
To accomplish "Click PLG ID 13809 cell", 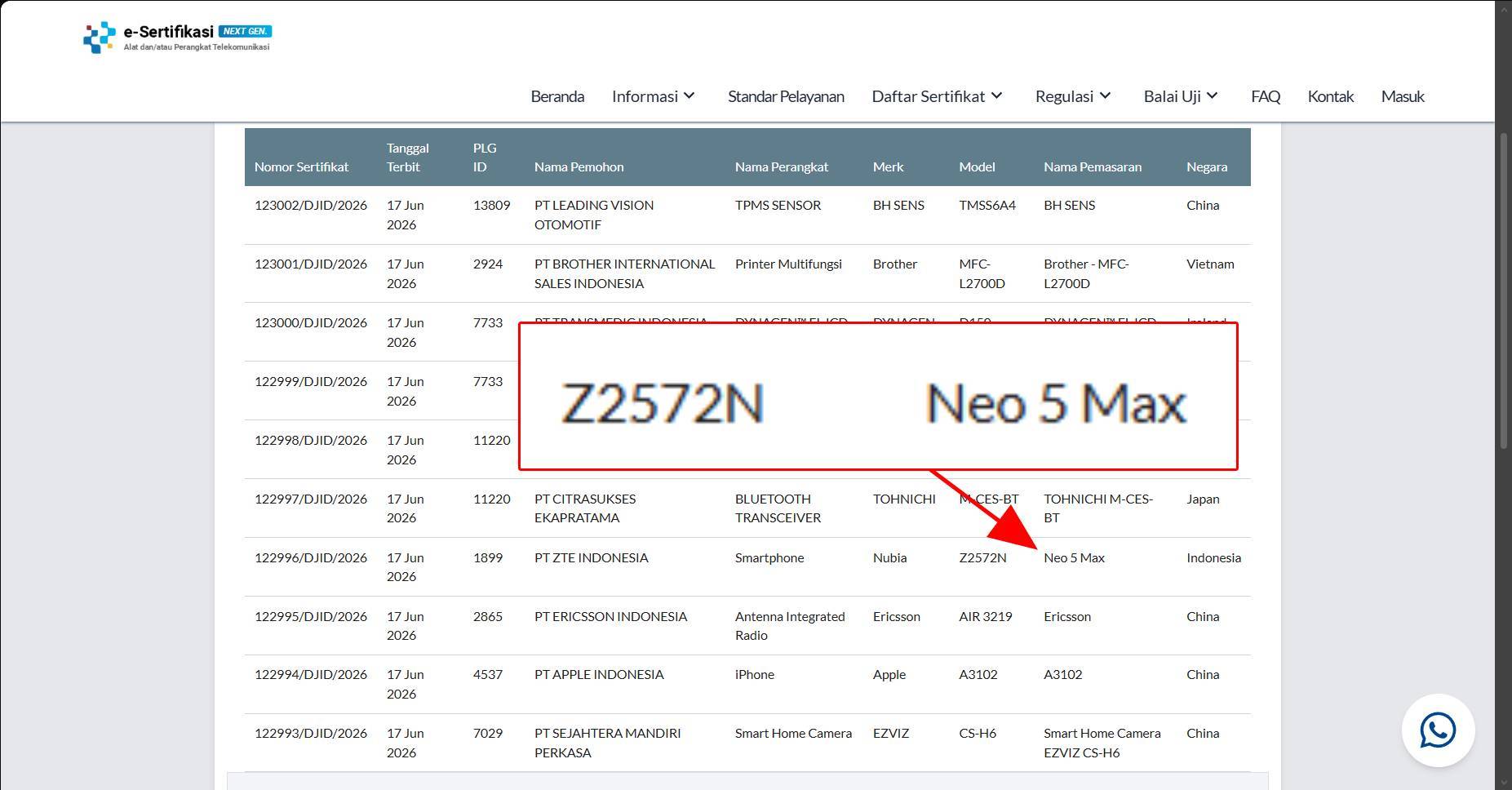I will pos(491,205).
